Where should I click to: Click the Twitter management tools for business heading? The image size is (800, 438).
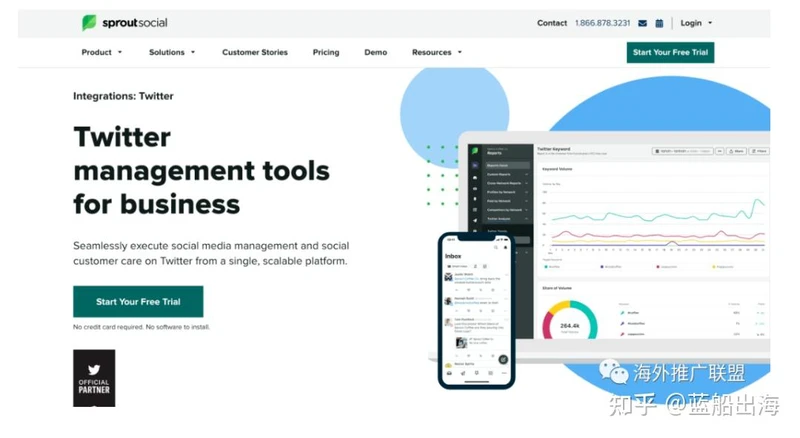click(x=202, y=171)
